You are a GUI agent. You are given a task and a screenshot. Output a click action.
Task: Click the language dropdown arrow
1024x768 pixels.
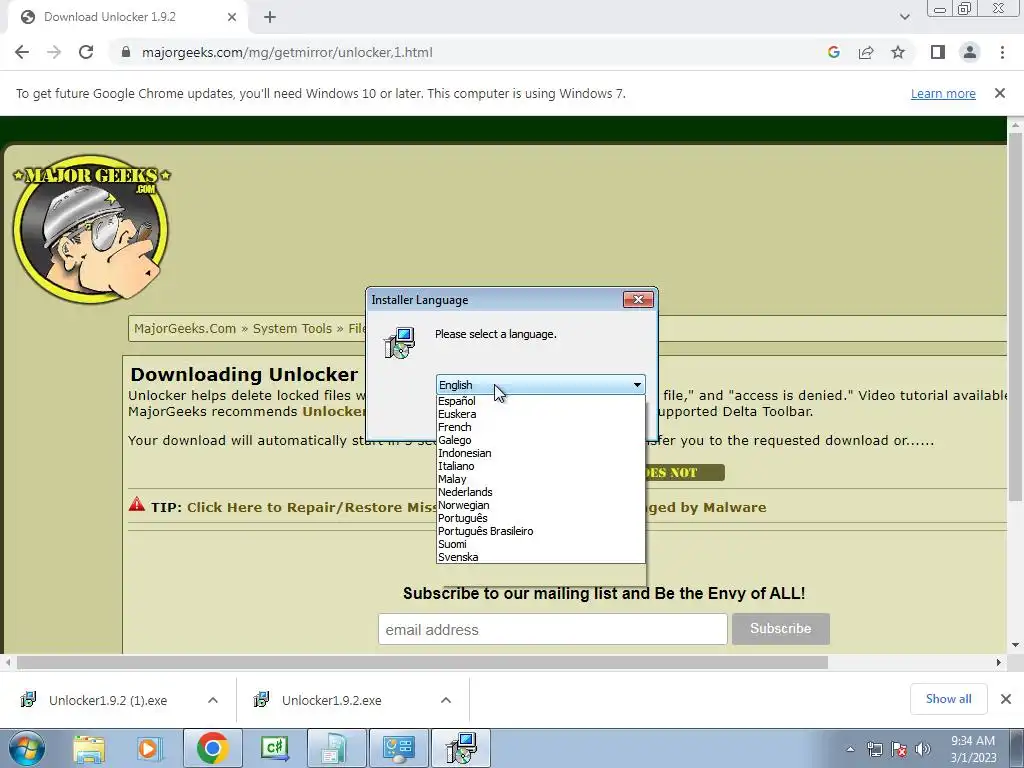[637, 385]
